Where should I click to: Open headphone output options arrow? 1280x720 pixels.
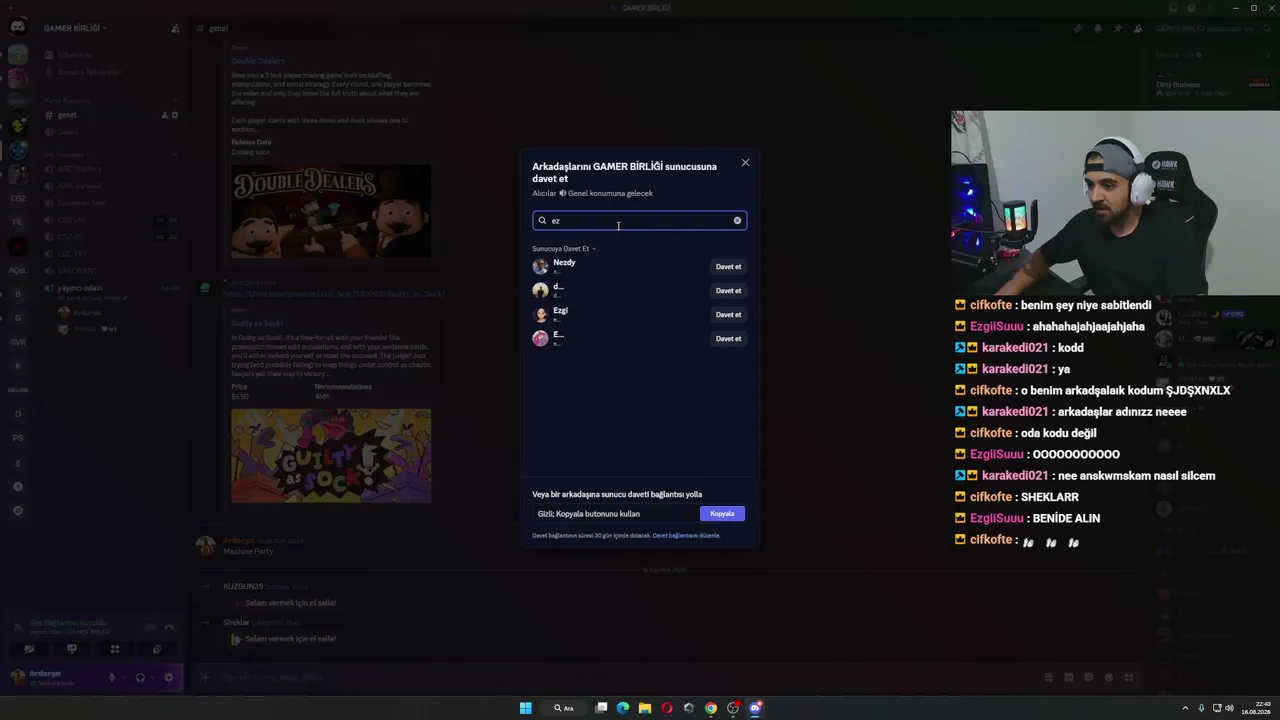[x=153, y=678]
